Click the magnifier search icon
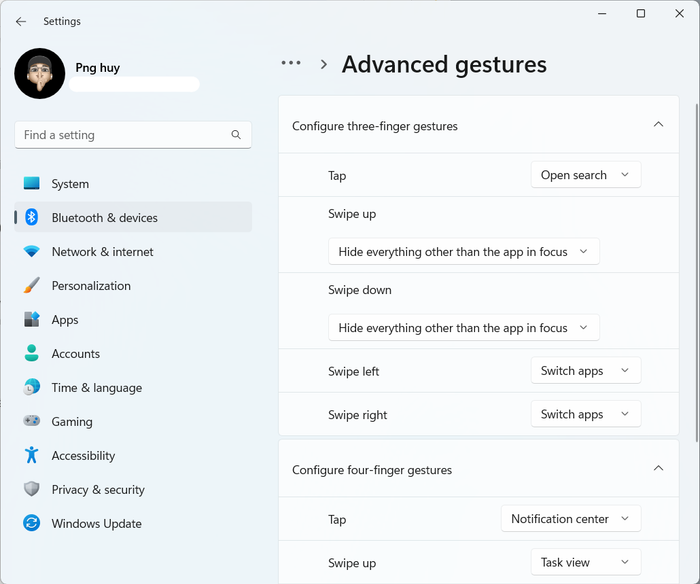 (x=236, y=135)
